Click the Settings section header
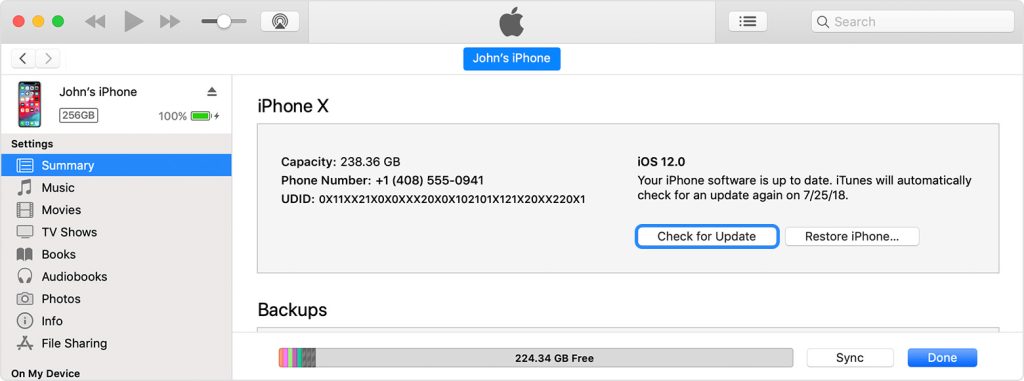This screenshot has height=381, width=1024. pyautogui.click(x=32, y=144)
